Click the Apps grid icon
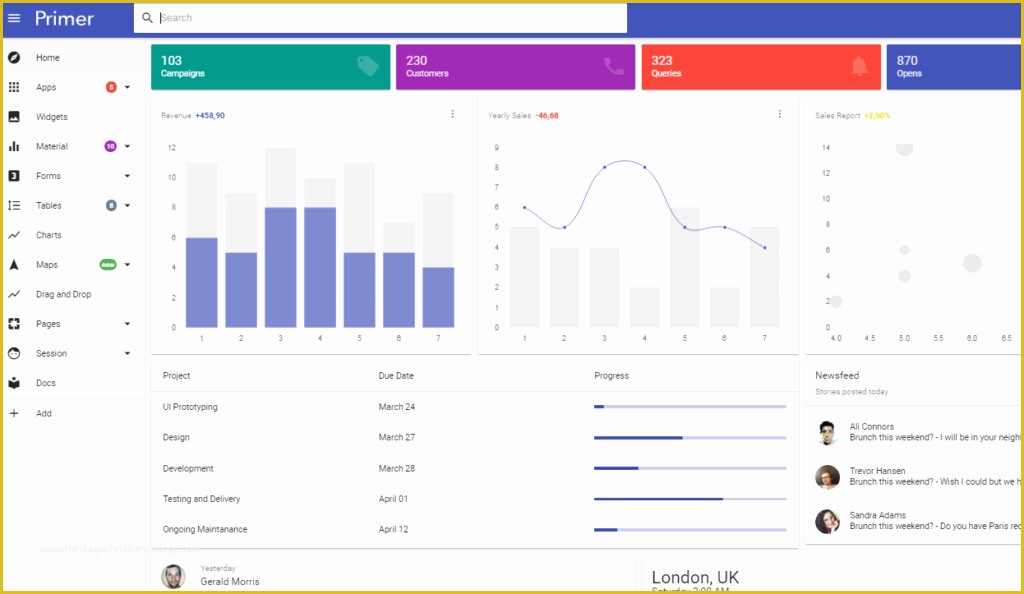Screen dimensions: 1024x594 [x=14, y=87]
